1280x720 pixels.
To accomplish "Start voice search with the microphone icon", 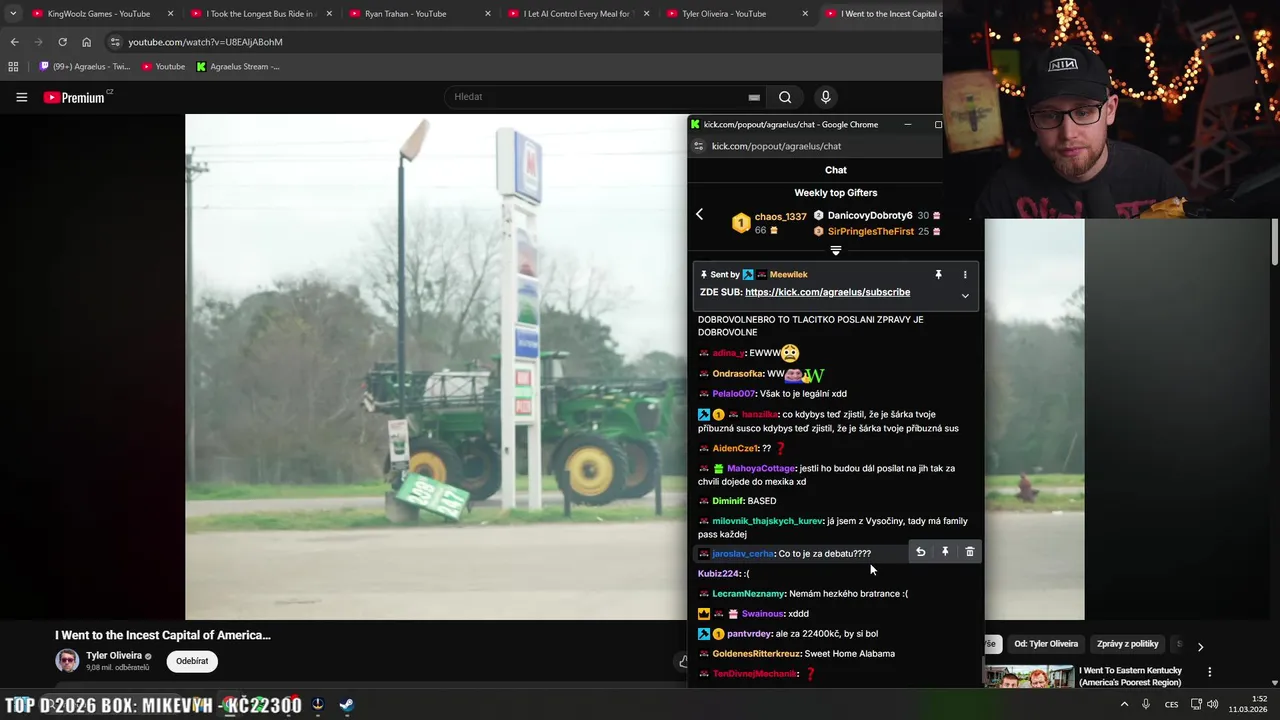I will 825,97.
